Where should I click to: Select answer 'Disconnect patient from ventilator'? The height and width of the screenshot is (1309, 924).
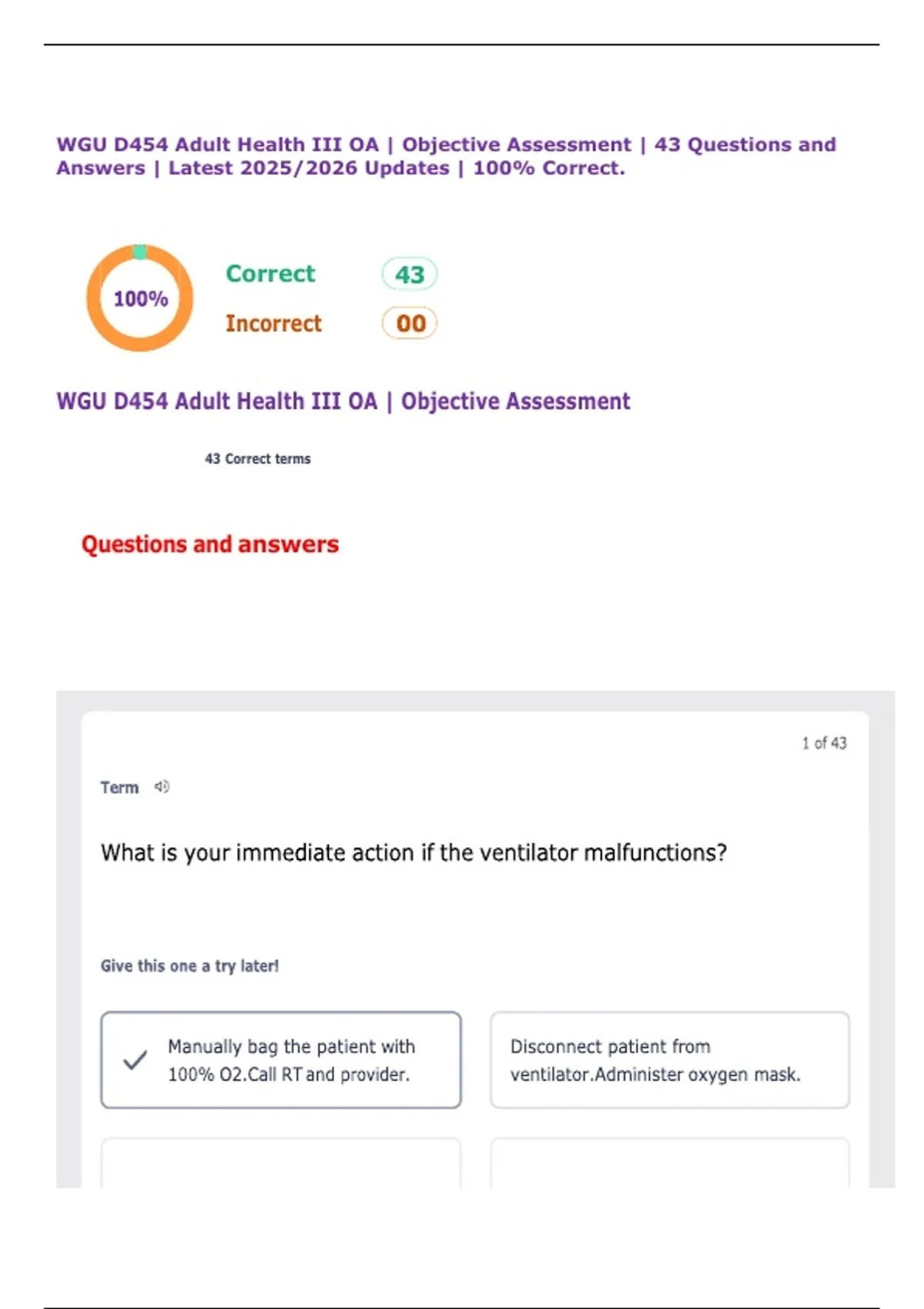click(670, 1060)
